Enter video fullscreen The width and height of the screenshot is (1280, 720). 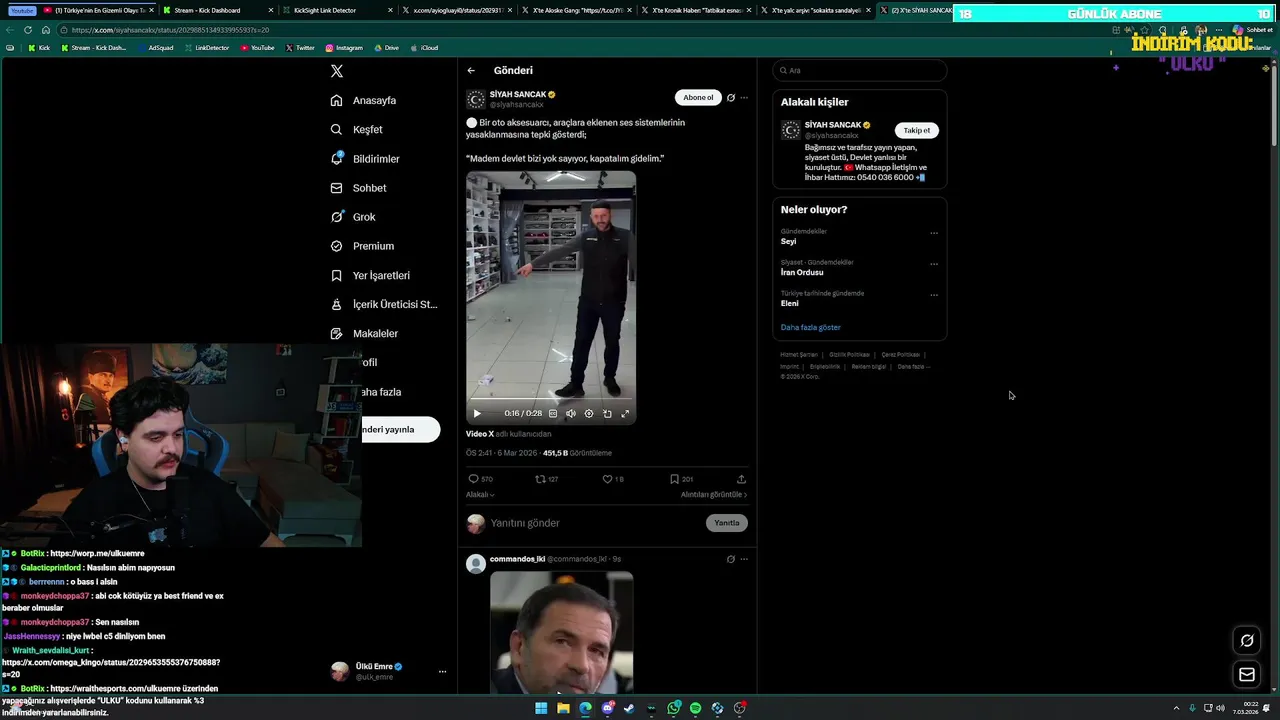pyautogui.click(x=625, y=413)
